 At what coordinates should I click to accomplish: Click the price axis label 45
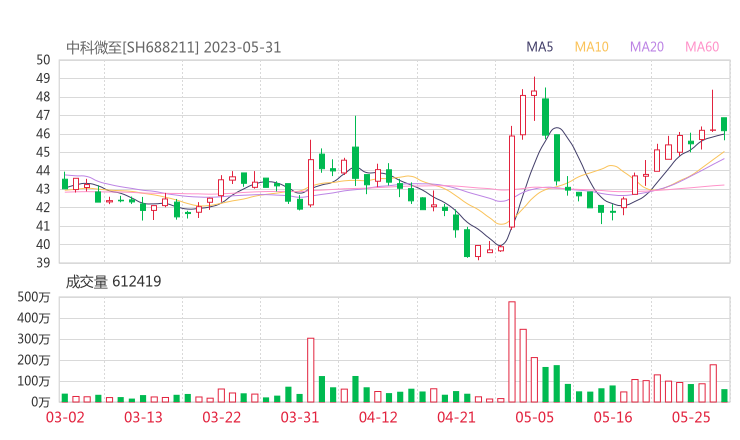(x=43, y=152)
